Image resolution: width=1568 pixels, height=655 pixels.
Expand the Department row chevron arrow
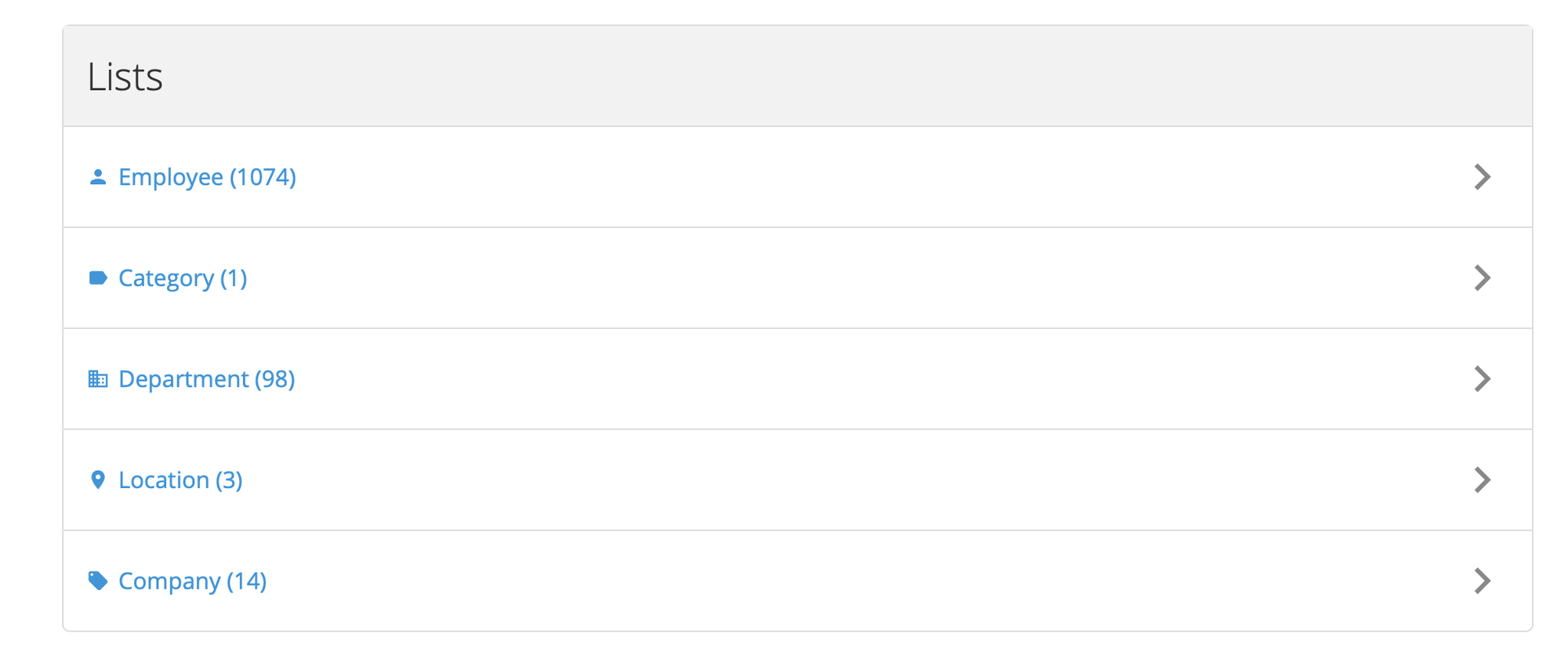tap(1481, 379)
